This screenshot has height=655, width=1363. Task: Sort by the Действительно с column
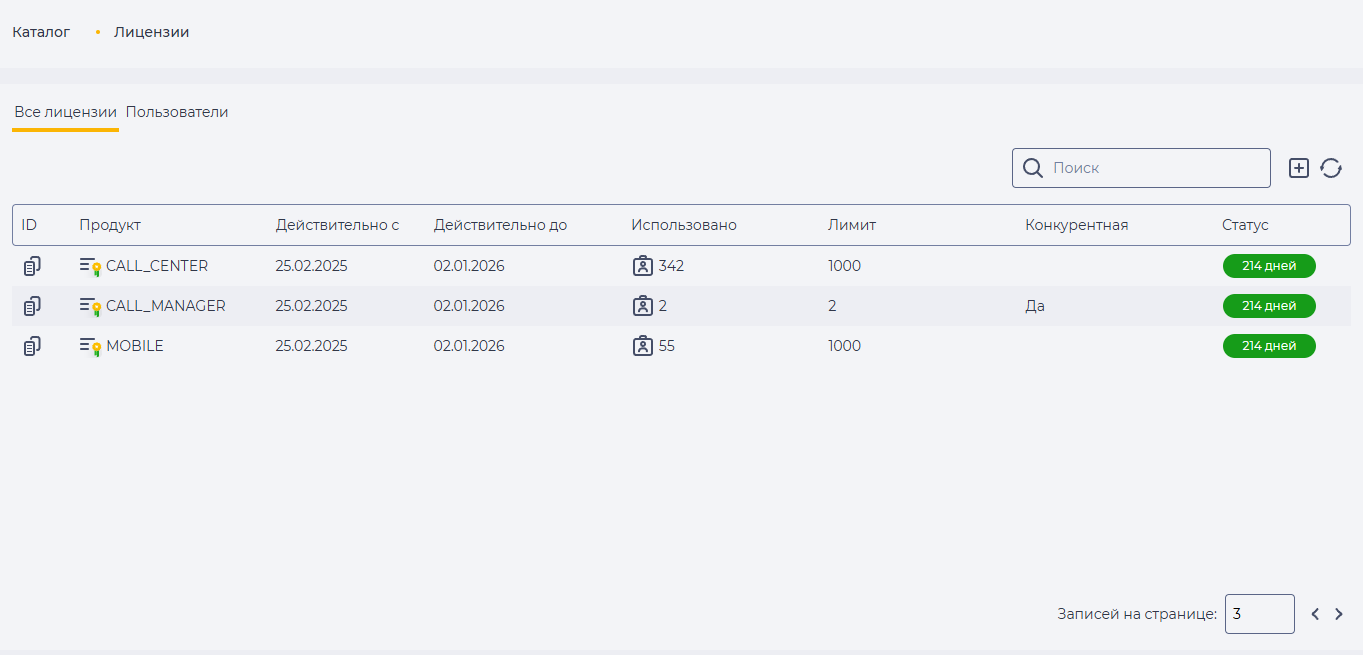337,225
